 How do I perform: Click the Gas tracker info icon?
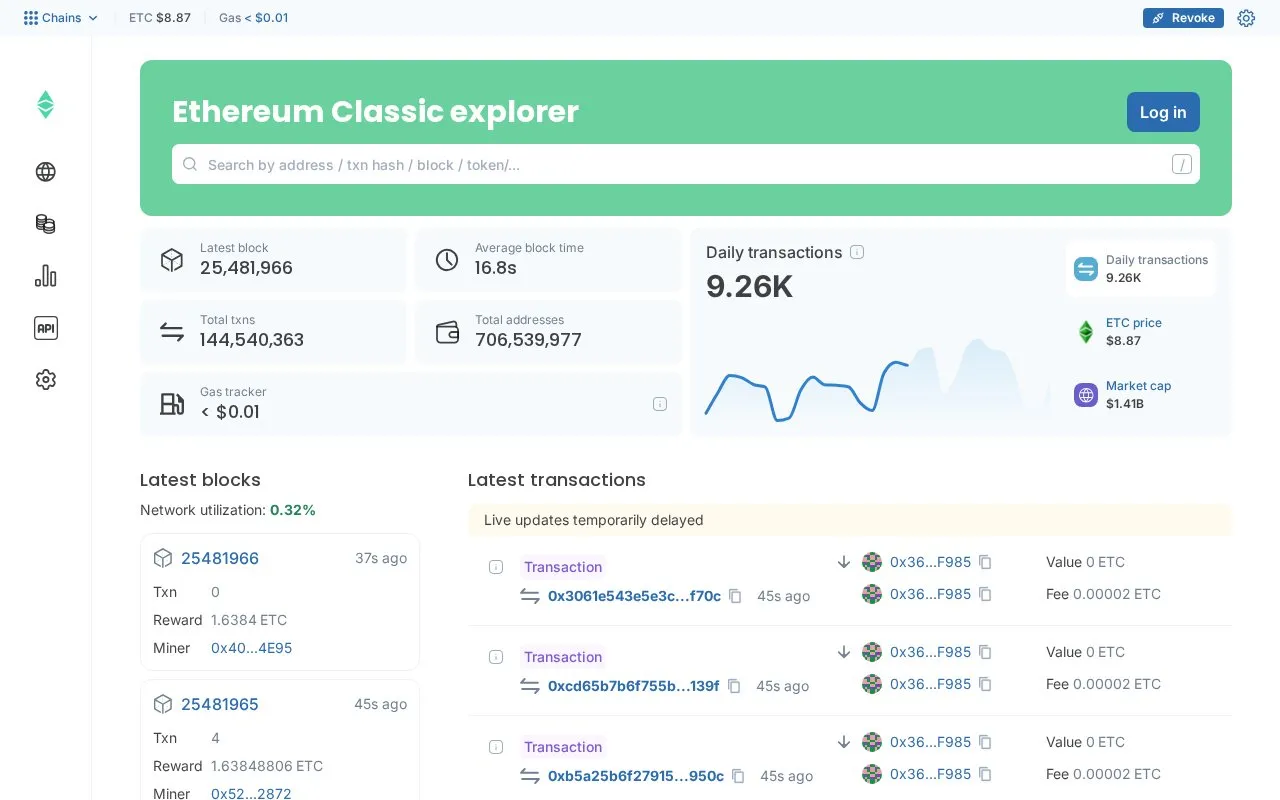point(660,404)
